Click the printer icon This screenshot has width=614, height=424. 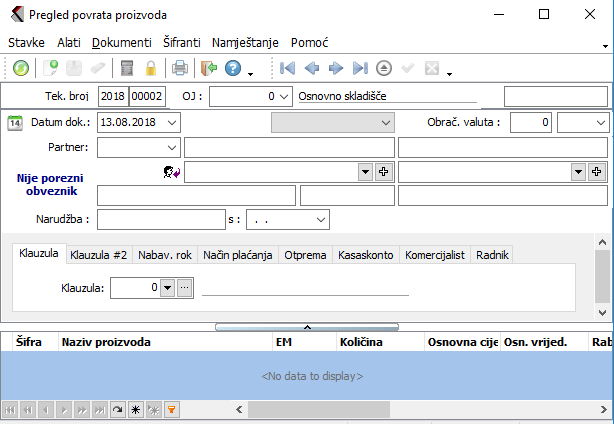180,68
